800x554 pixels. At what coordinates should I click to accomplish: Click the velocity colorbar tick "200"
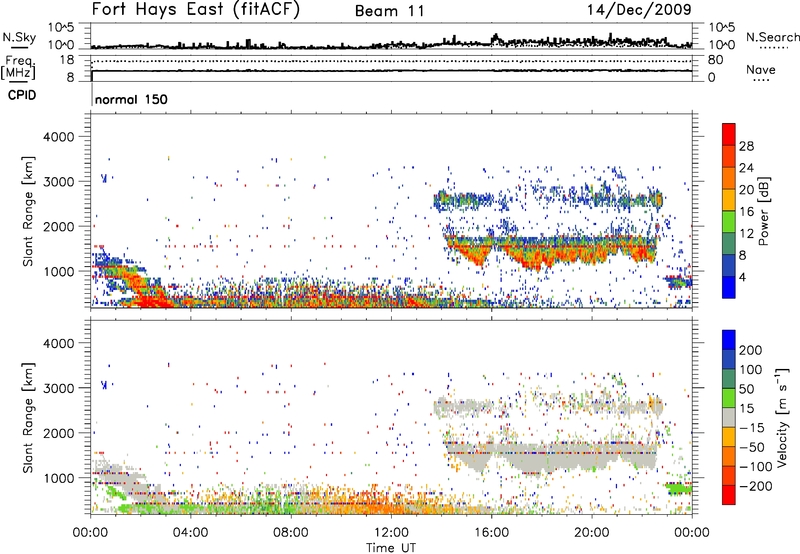coord(751,350)
